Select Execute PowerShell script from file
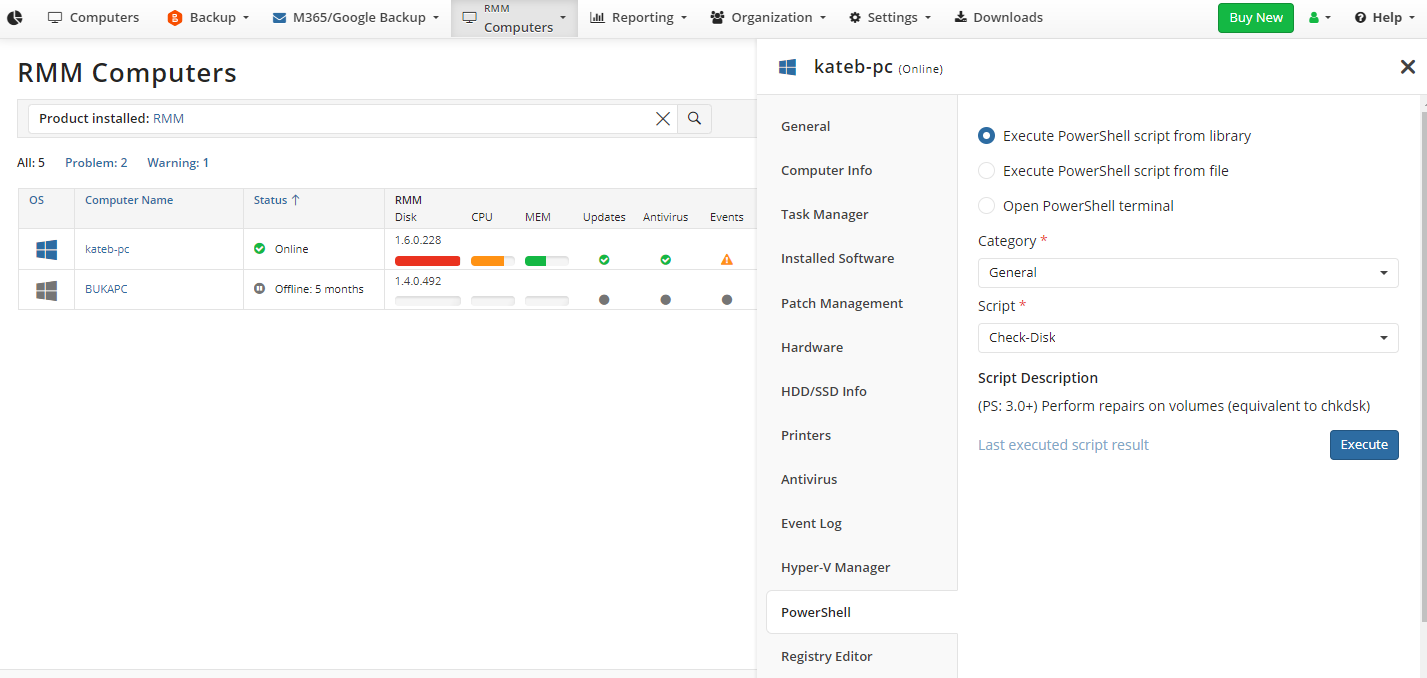The height and width of the screenshot is (678, 1427). click(986, 170)
